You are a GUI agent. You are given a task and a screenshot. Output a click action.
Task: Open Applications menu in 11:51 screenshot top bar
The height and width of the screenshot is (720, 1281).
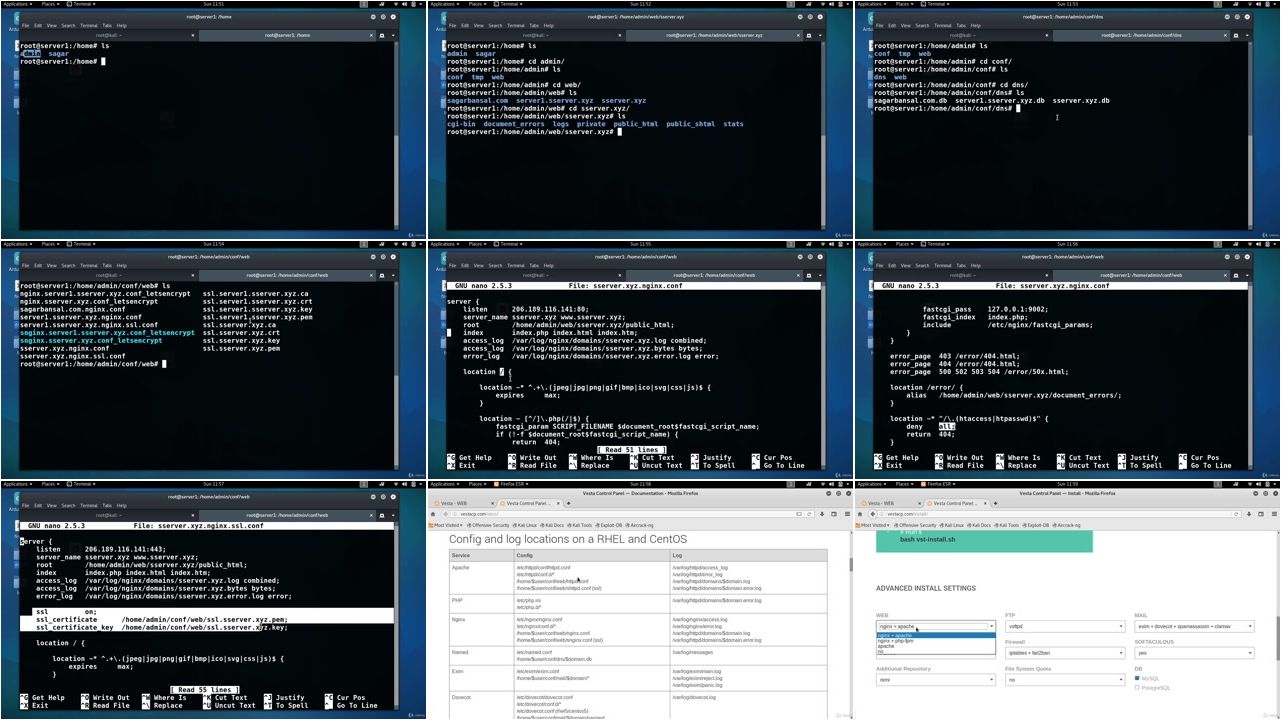click(18, 4)
